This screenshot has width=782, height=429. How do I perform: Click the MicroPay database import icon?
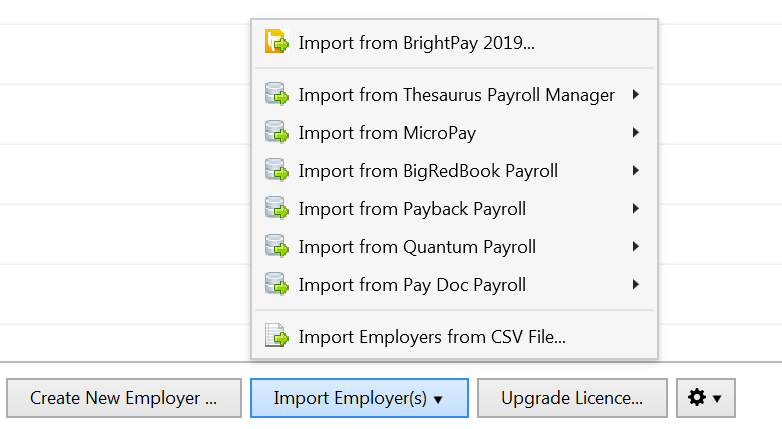tap(277, 132)
